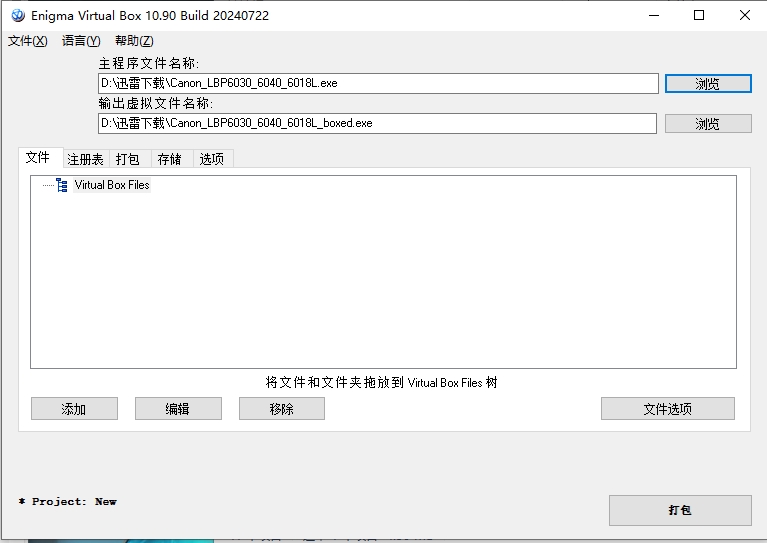Switch to the 存储 tab
The width and height of the screenshot is (767, 543).
pyautogui.click(x=170, y=159)
